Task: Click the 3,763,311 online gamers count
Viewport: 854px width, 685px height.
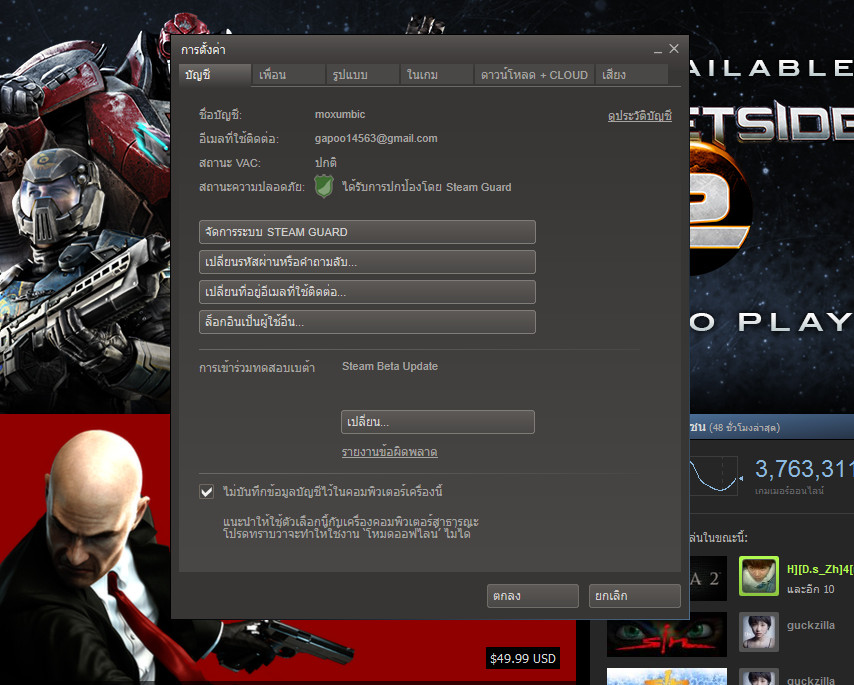Action: coord(804,469)
